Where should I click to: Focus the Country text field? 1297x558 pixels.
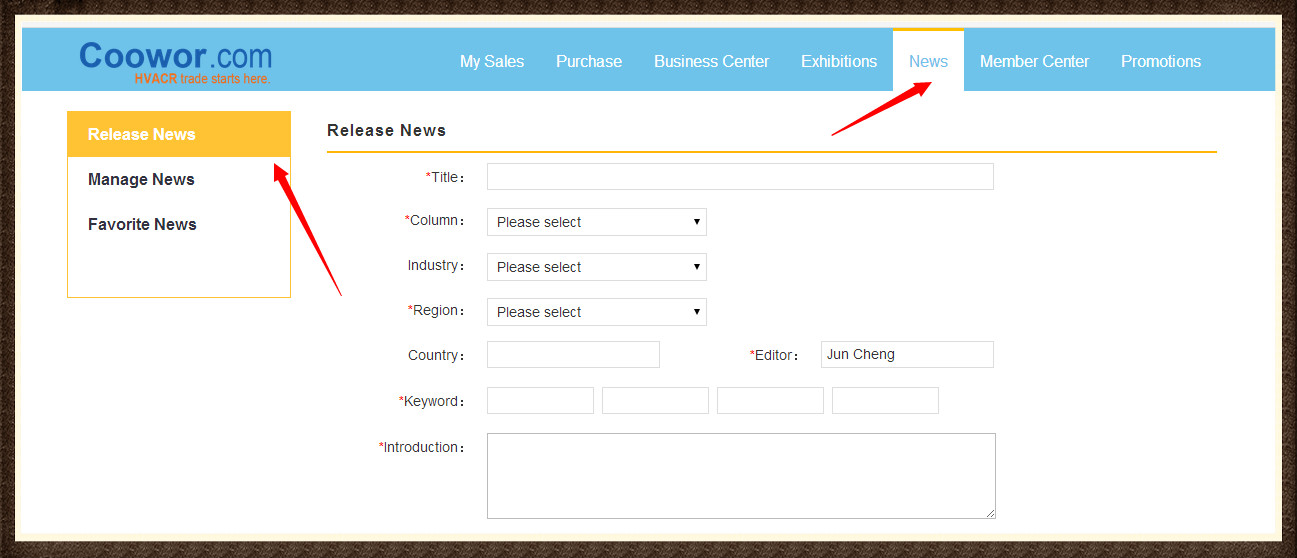pos(573,355)
